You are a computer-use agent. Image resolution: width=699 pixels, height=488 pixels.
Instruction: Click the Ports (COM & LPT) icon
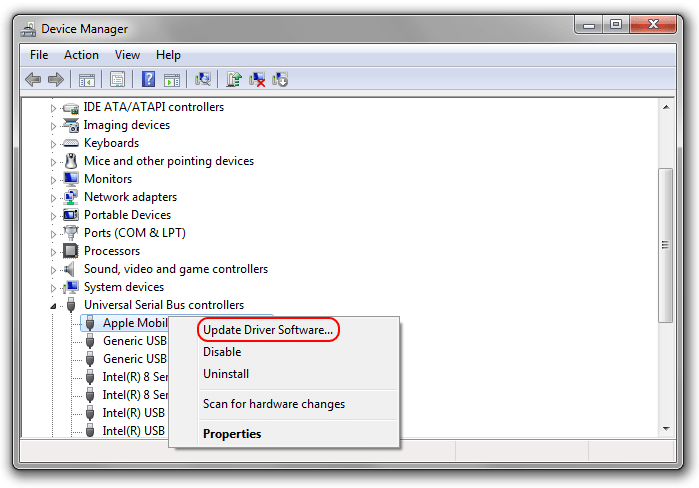pyautogui.click(x=70, y=233)
